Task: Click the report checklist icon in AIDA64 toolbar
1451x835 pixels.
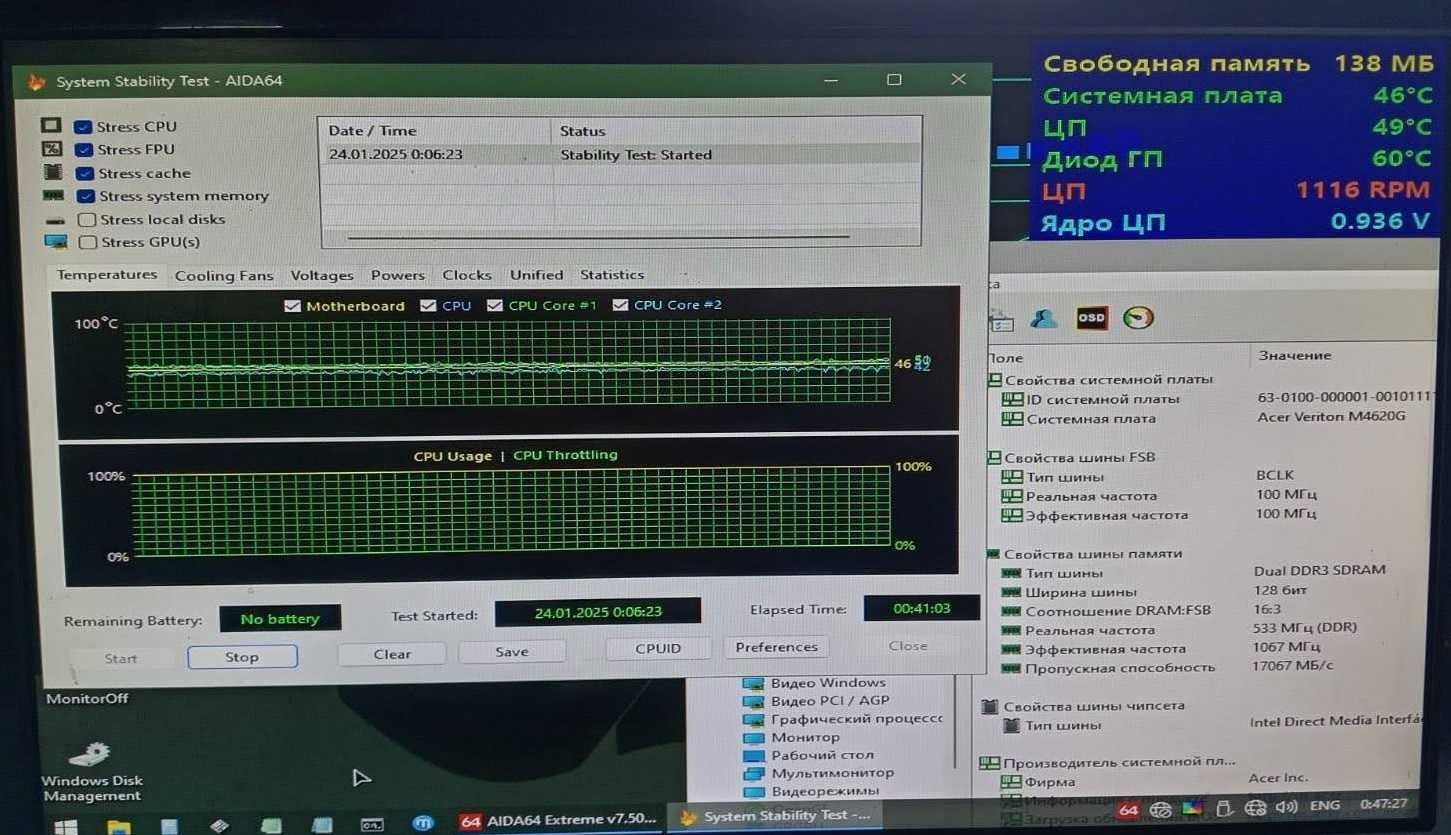Action: point(1001,320)
